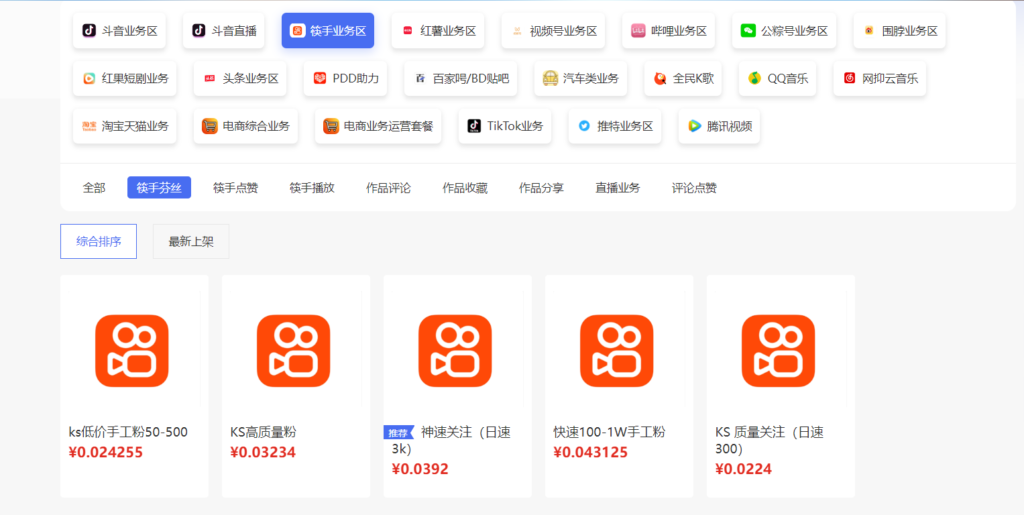Click the icon beside 百家鸣/BD贴吧
The width and height of the screenshot is (1024, 515).
click(420, 79)
